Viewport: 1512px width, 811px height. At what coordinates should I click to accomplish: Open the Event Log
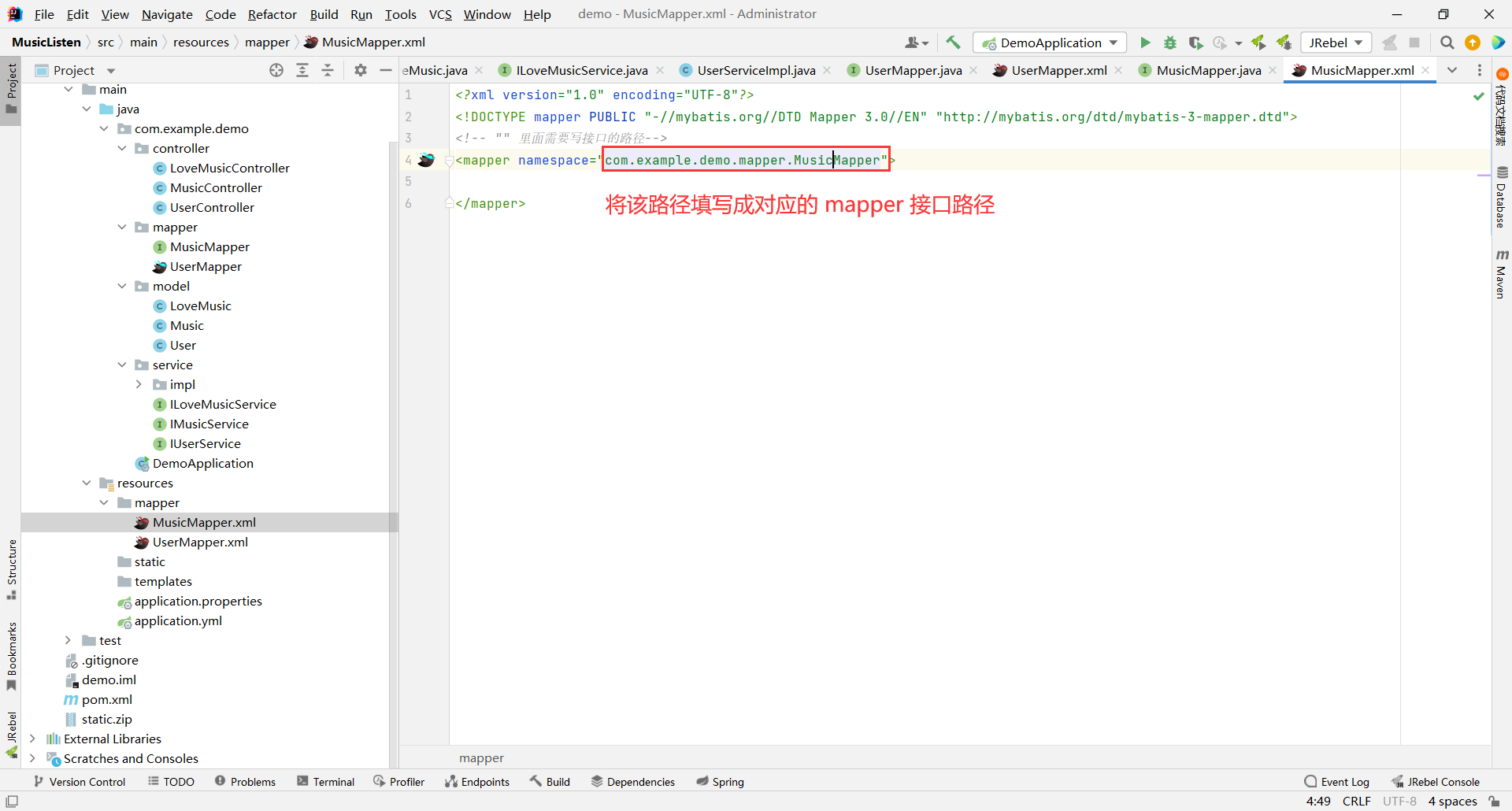click(x=1337, y=781)
